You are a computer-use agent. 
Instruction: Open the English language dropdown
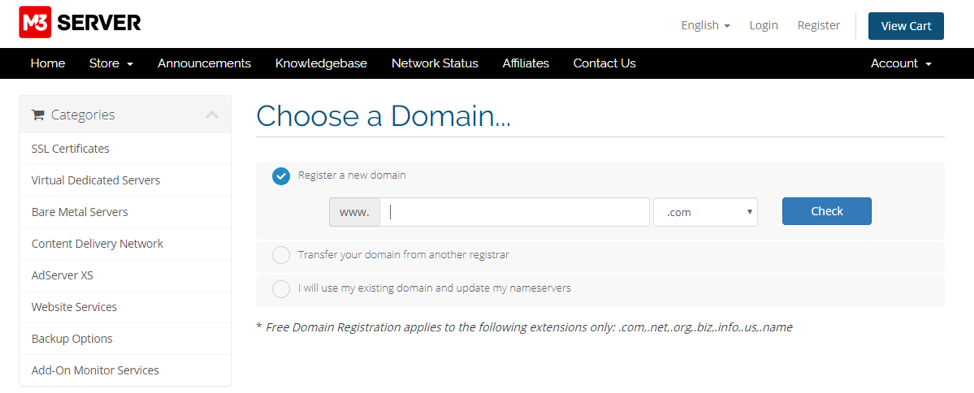(706, 25)
